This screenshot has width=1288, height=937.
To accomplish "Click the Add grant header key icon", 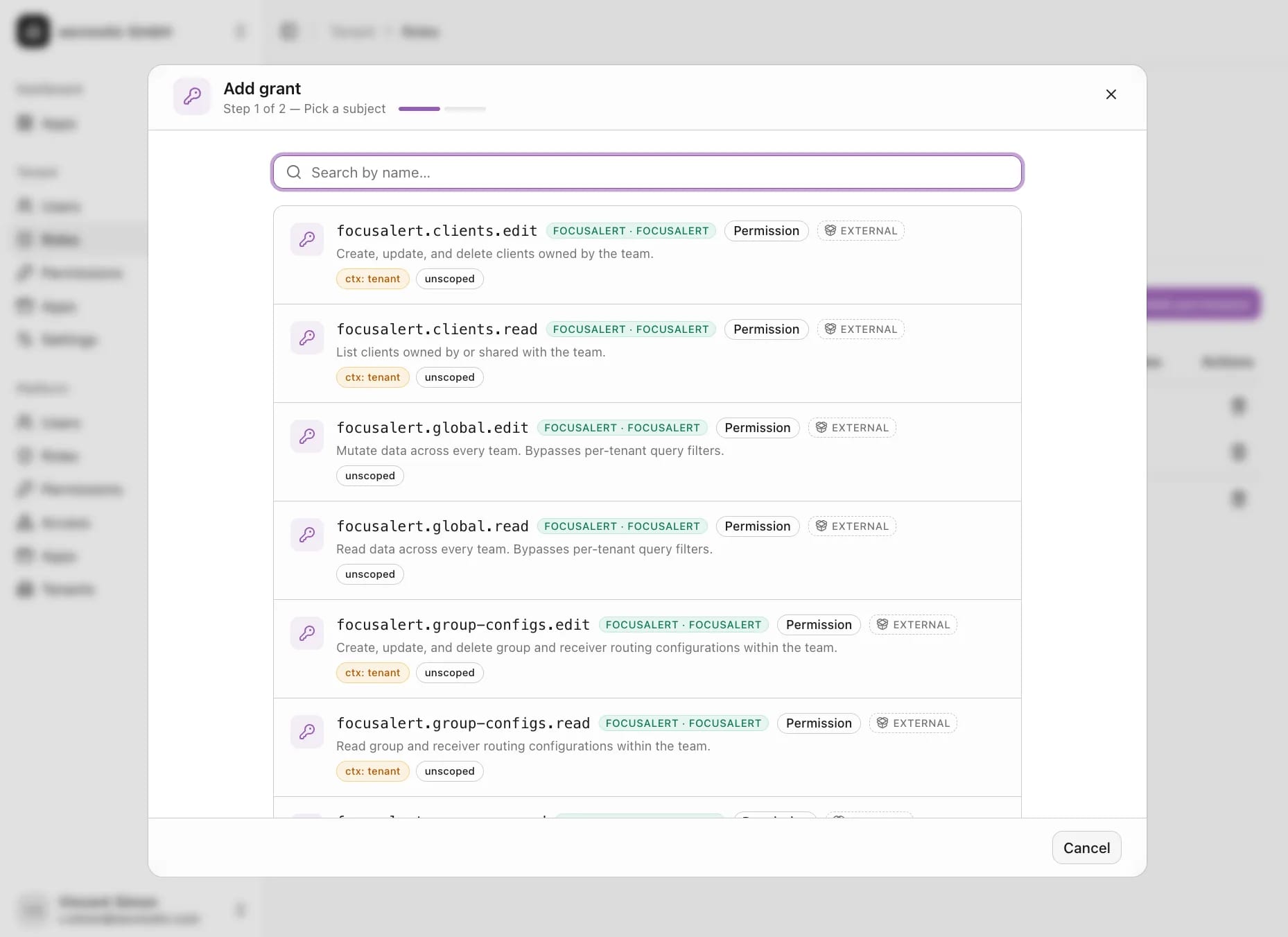I will pyautogui.click(x=192, y=96).
